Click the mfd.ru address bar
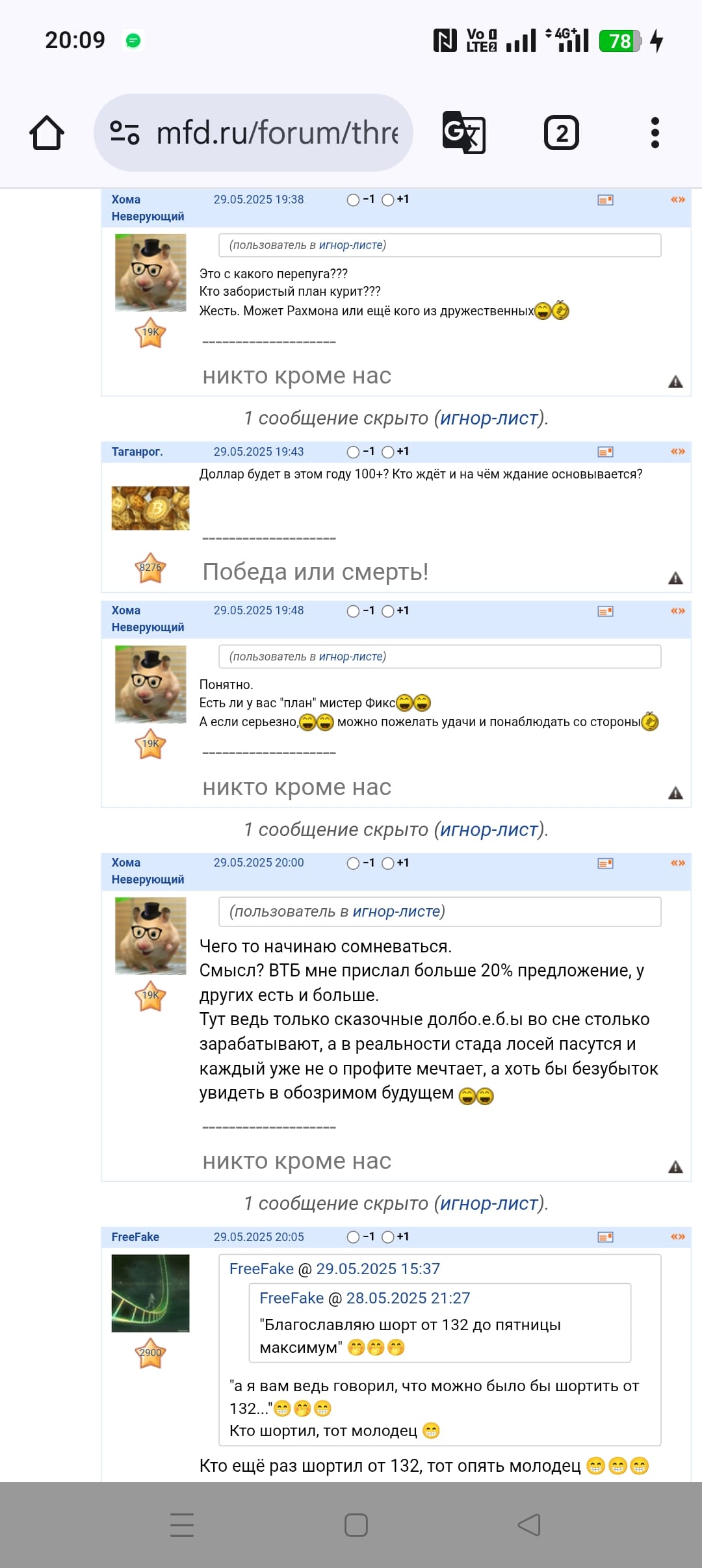The width and height of the screenshot is (702, 1568). pyautogui.click(x=253, y=133)
